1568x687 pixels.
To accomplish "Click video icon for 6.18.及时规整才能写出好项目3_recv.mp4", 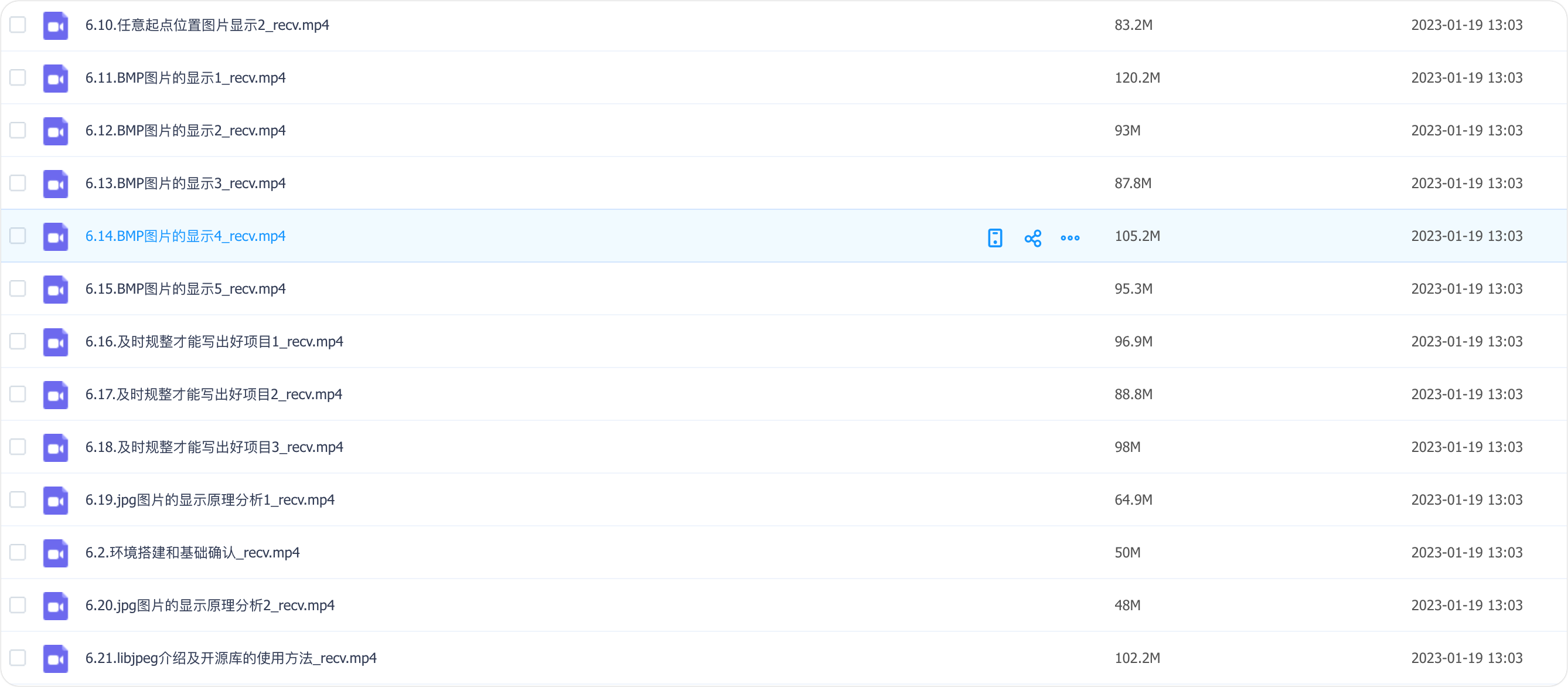I will click(56, 448).
